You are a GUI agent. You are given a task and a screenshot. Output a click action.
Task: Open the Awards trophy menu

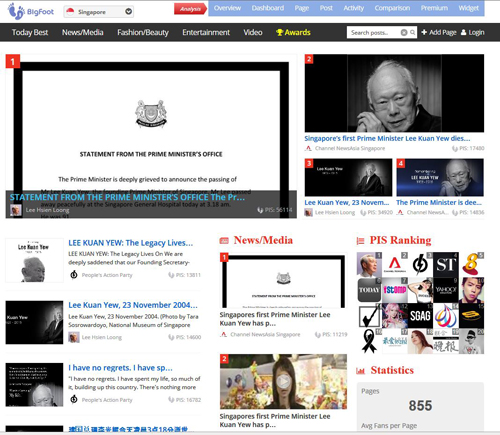[293, 32]
